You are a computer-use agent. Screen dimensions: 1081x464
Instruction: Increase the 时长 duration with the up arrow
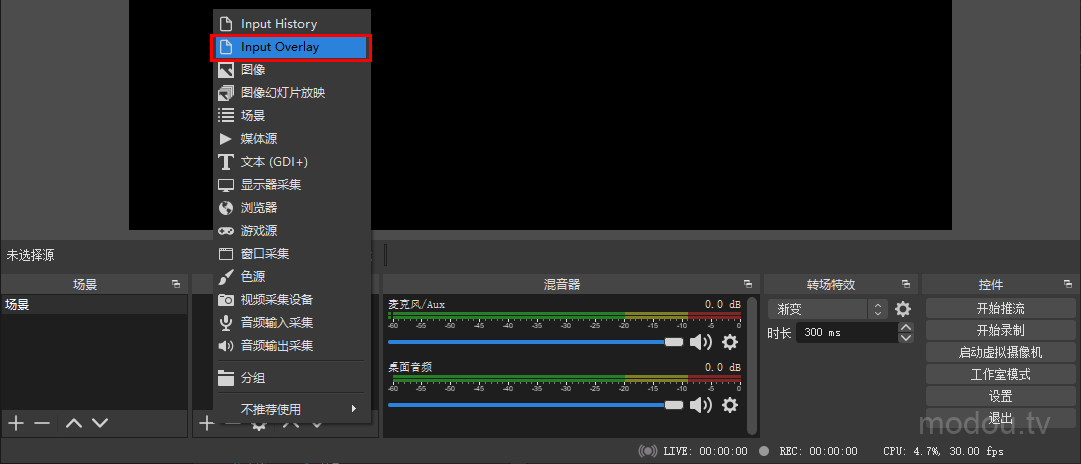pos(906,327)
